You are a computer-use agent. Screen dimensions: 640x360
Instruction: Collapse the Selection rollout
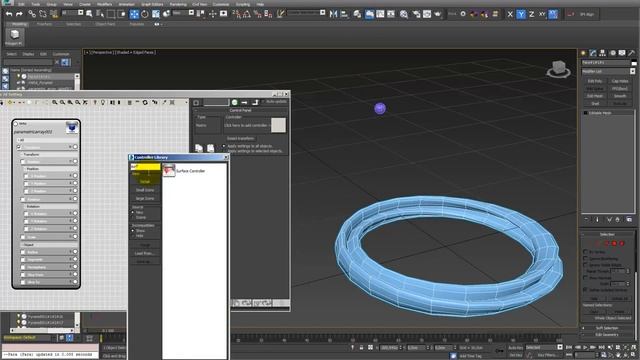click(x=607, y=234)
